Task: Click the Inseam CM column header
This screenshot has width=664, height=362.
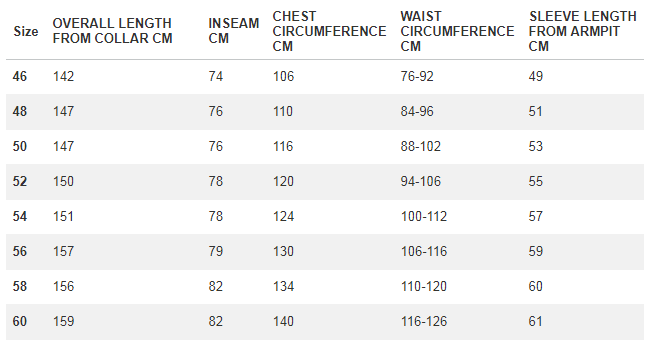Action: pos(233,31)
